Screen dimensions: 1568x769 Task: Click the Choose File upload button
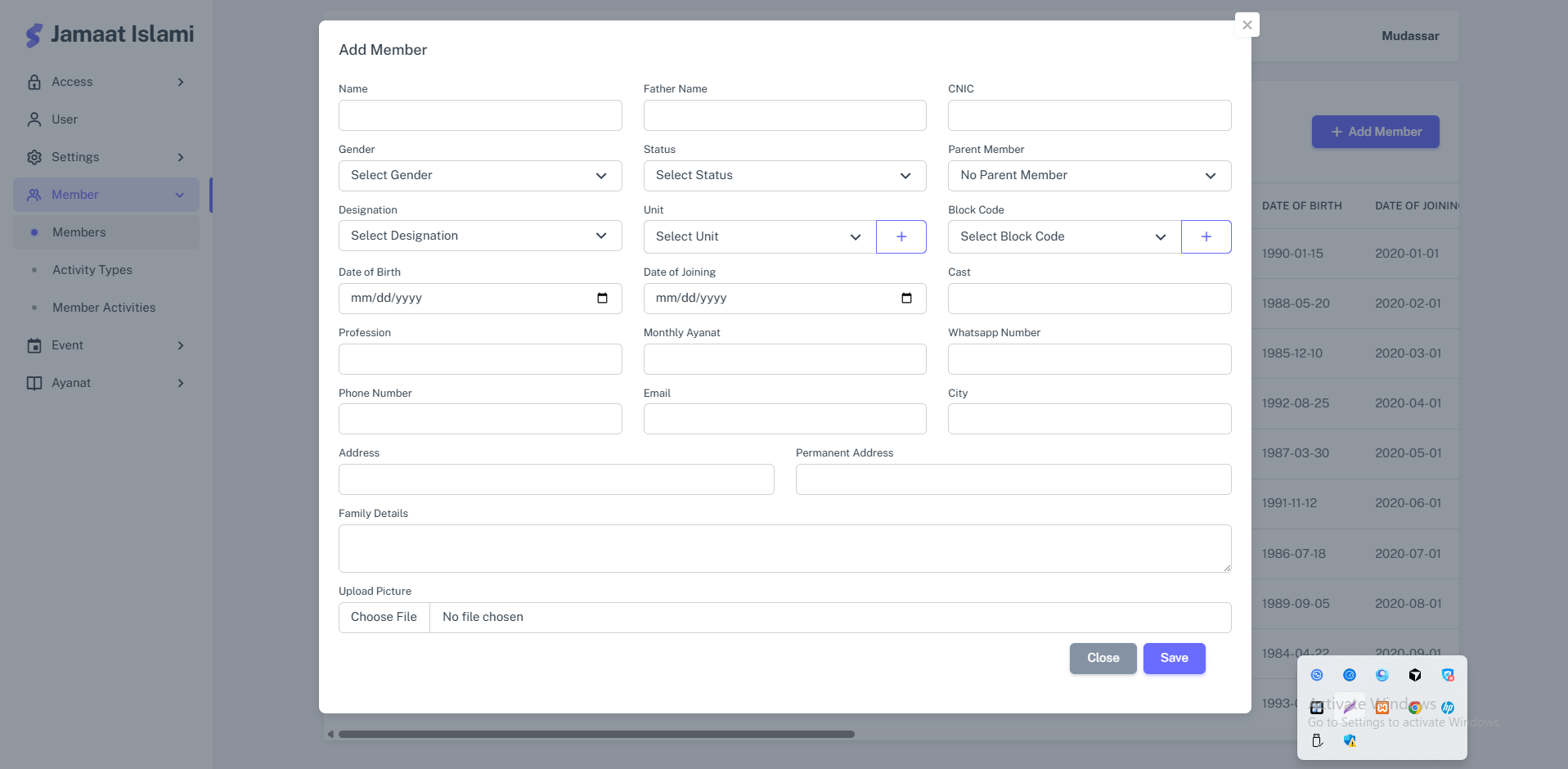click(x=384, y=617)
